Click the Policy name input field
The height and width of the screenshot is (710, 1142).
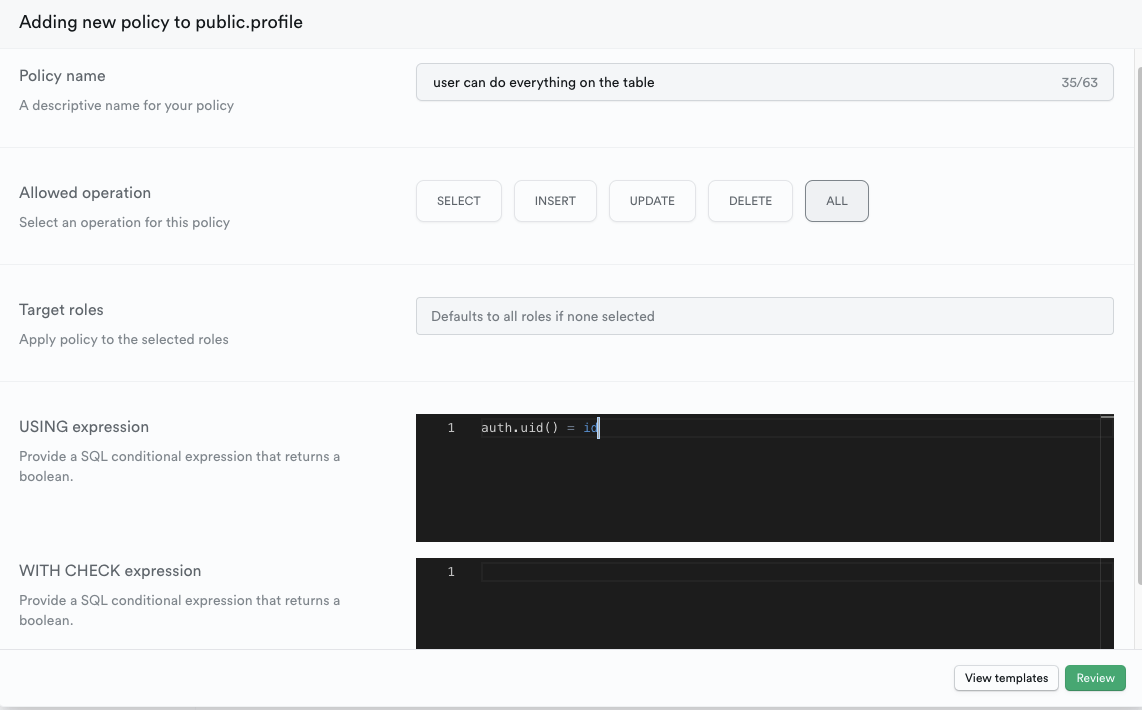(765, 82)
